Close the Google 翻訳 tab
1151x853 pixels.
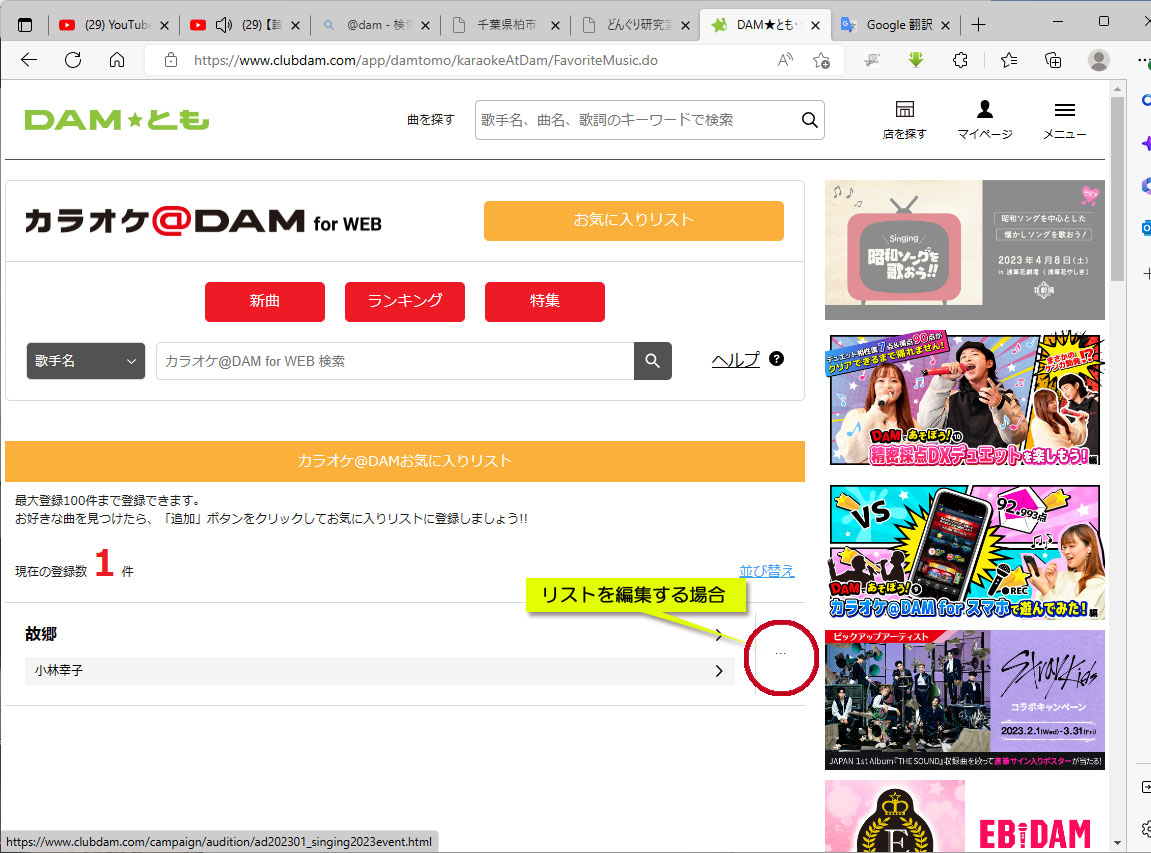tap(945, 25)
